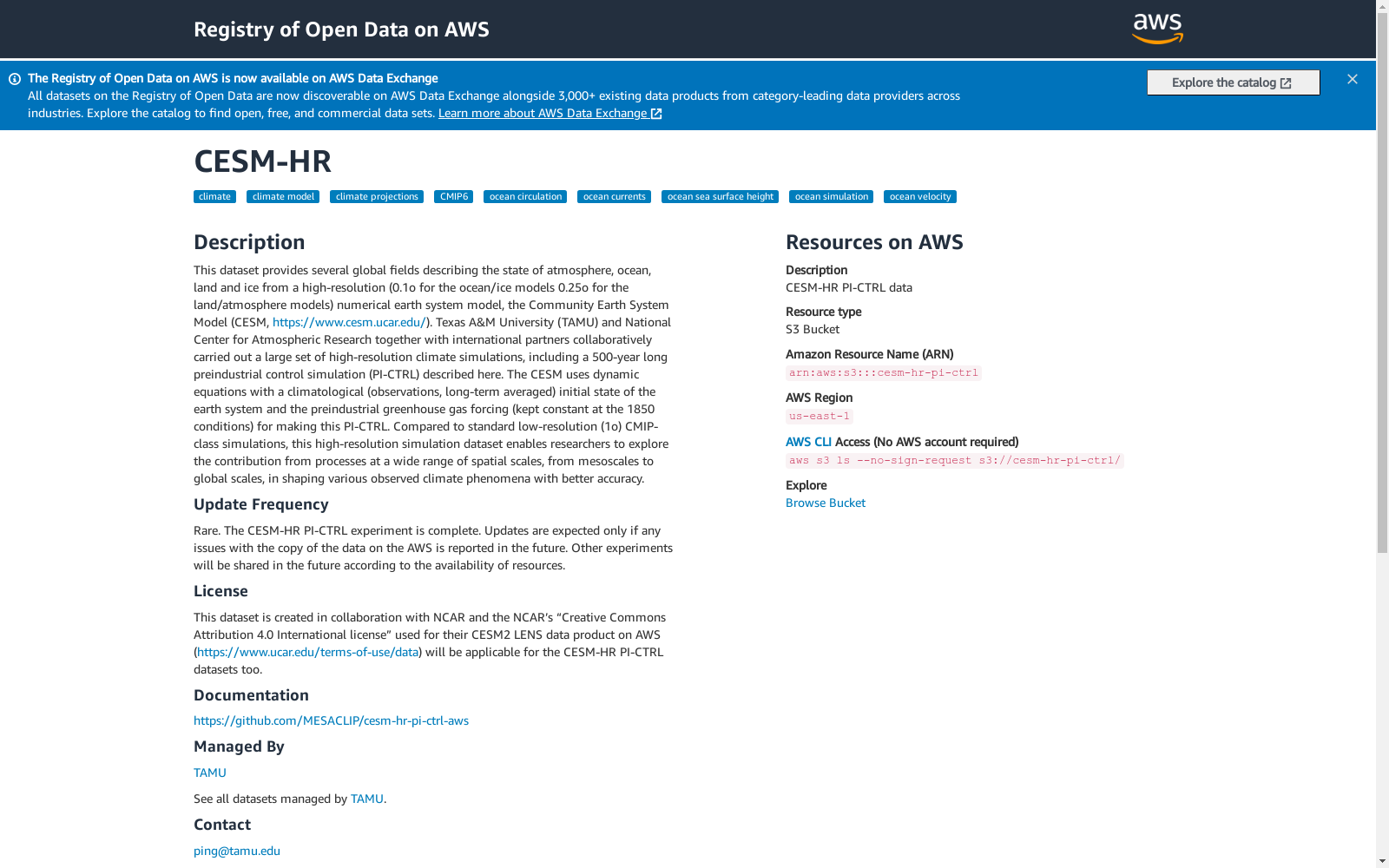Click the AWS logo in the header

(1157, 29)
